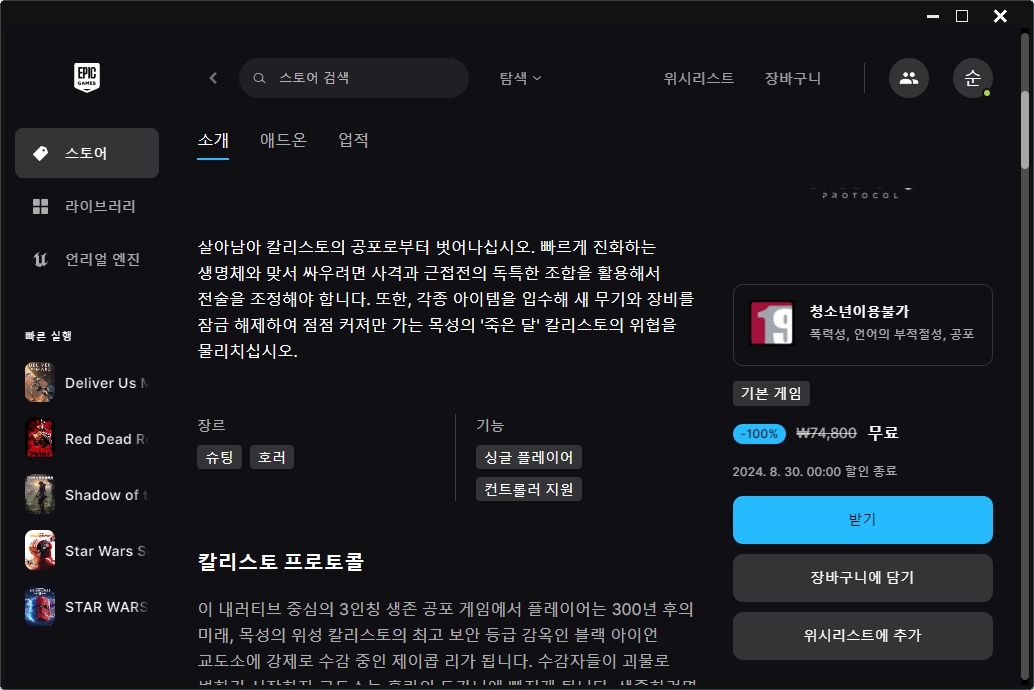Click the 기능 label
Image resolution: width=1034 pixels, height=690 pixels.
pyautogui.click(x=490, y=425)
